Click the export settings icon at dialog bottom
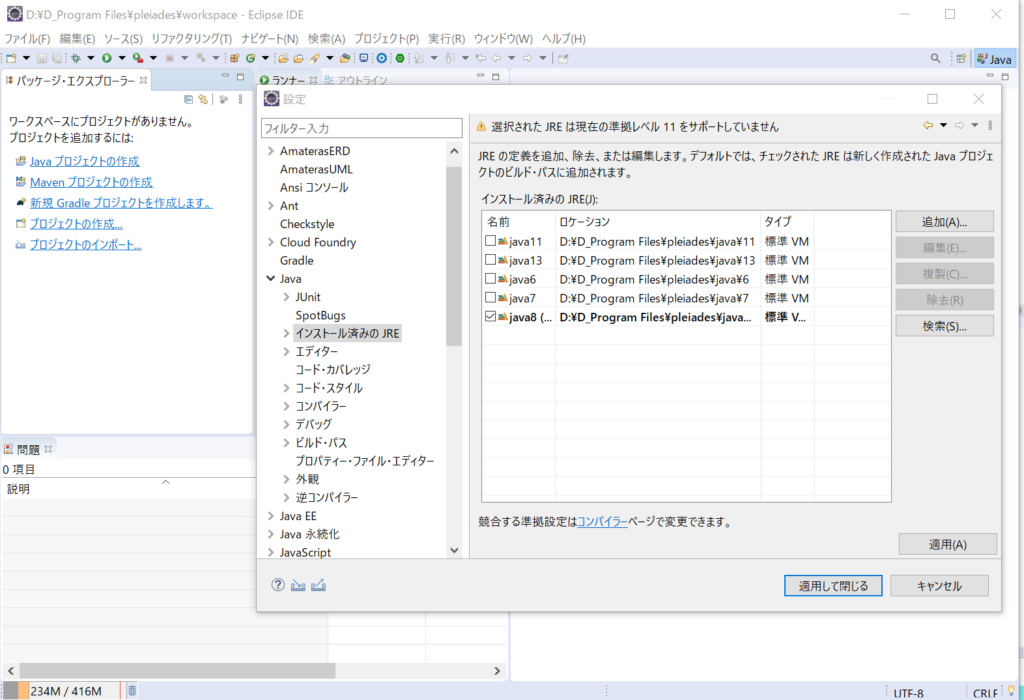 pyautogui.click(x=319, y=585)
